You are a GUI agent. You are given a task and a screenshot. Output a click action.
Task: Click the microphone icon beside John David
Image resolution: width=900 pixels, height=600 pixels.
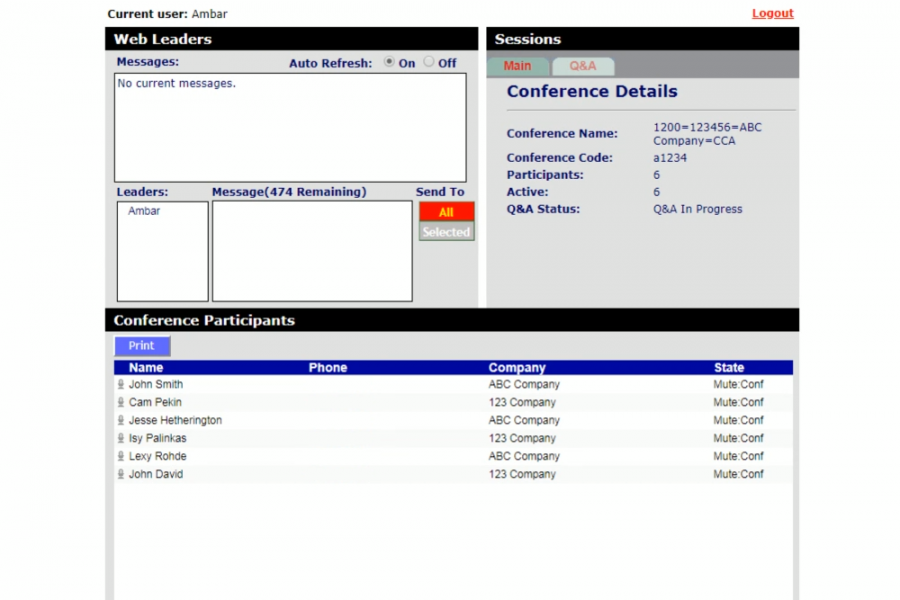[x=121, y=475]
